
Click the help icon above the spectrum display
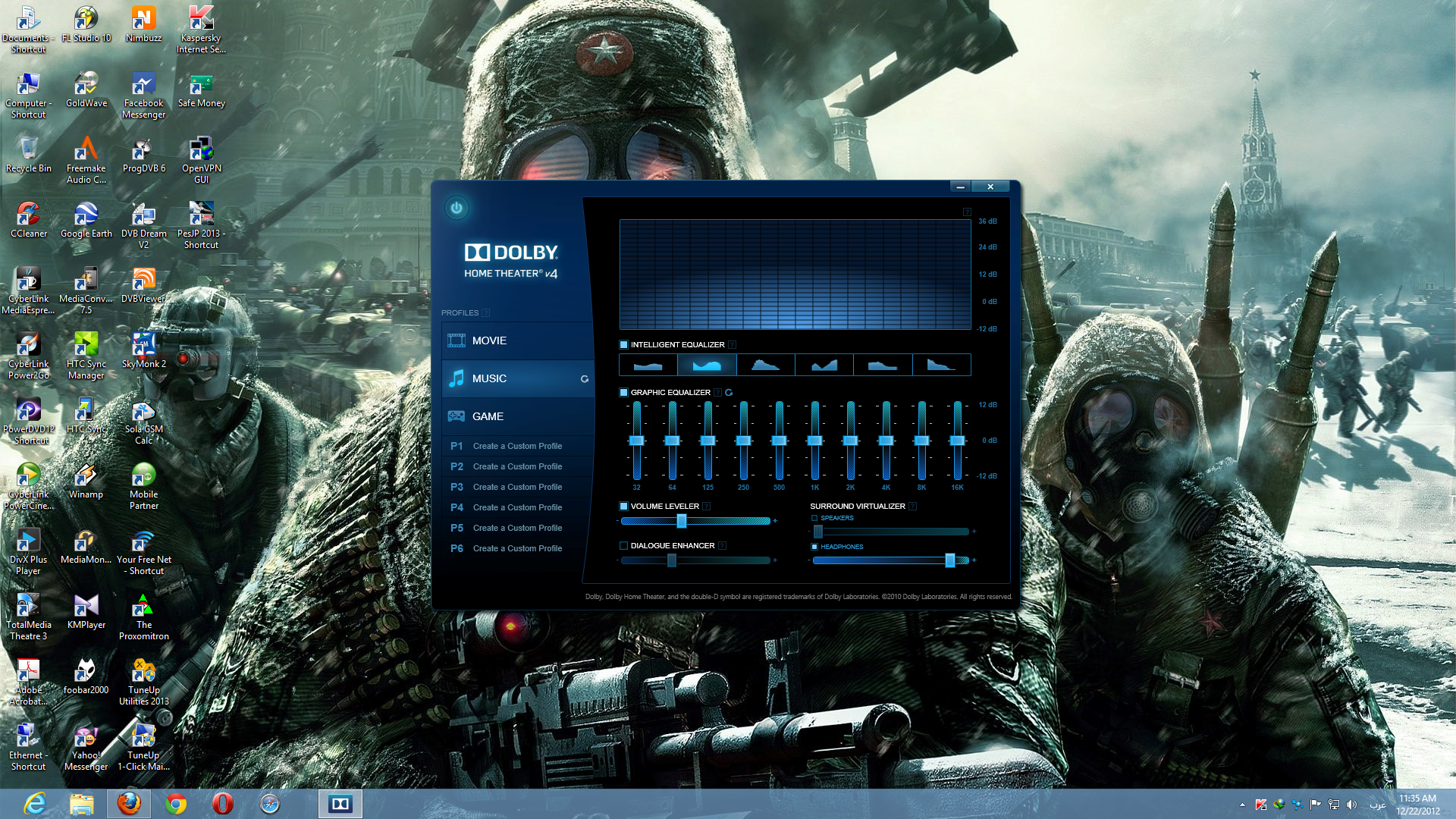[x=967, y=212]
